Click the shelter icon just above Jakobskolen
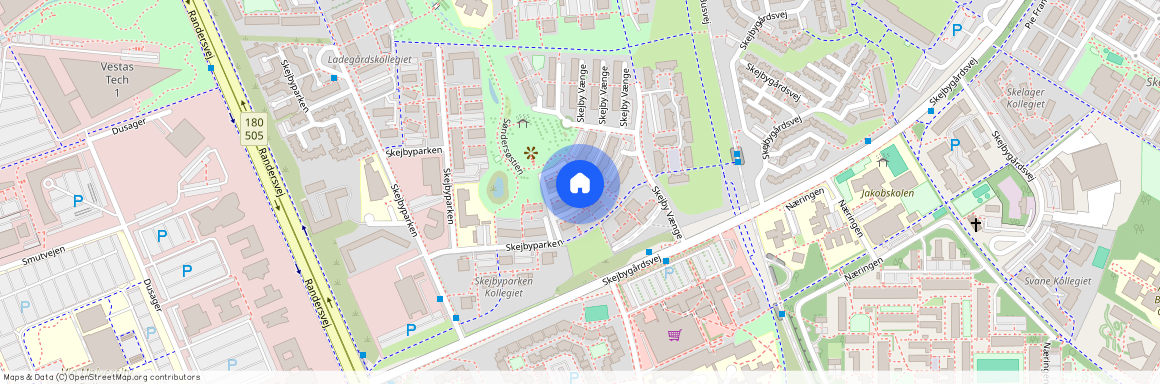The height and width of the screenshot is (384, 1160). click(x=882, y=161)
